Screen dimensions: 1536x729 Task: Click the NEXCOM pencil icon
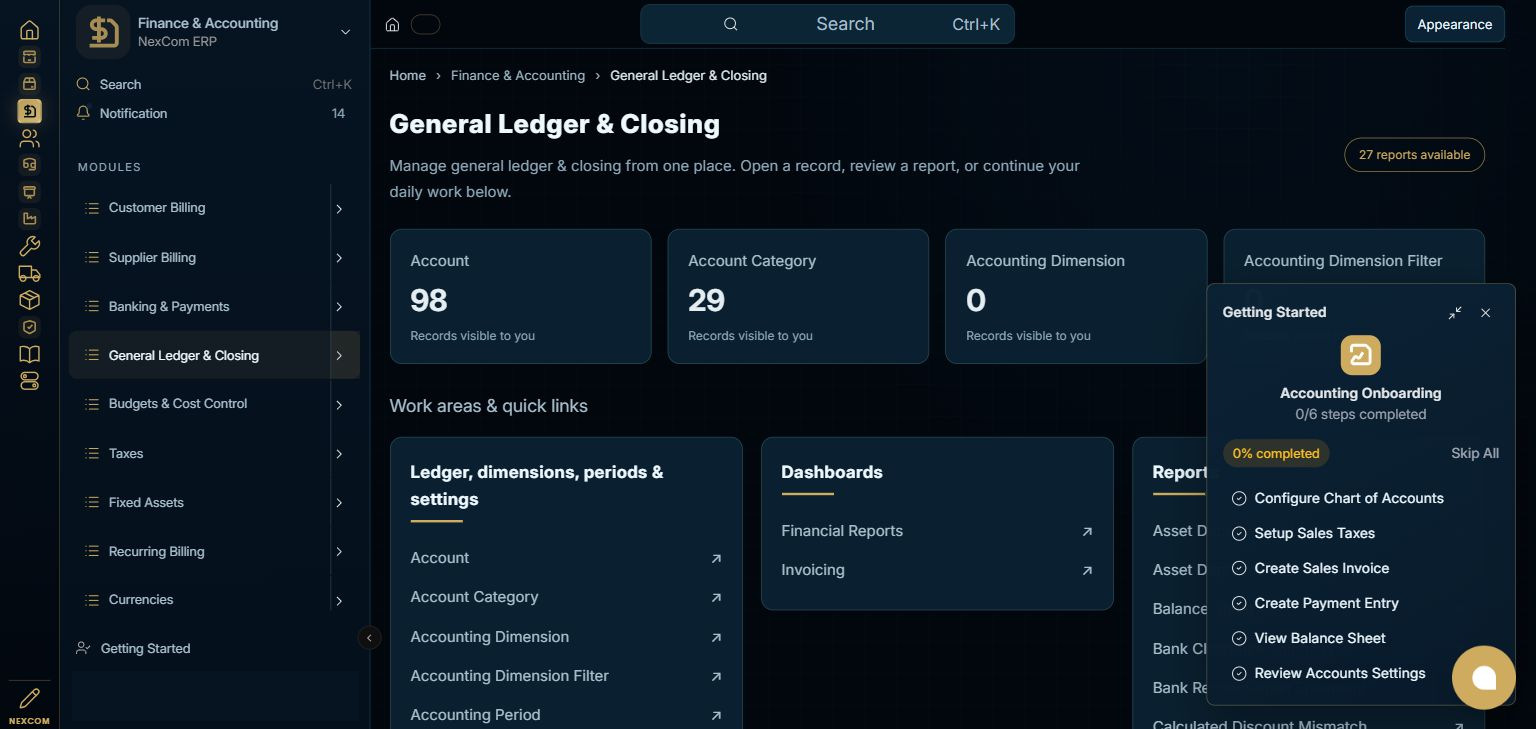pos(29,699)
